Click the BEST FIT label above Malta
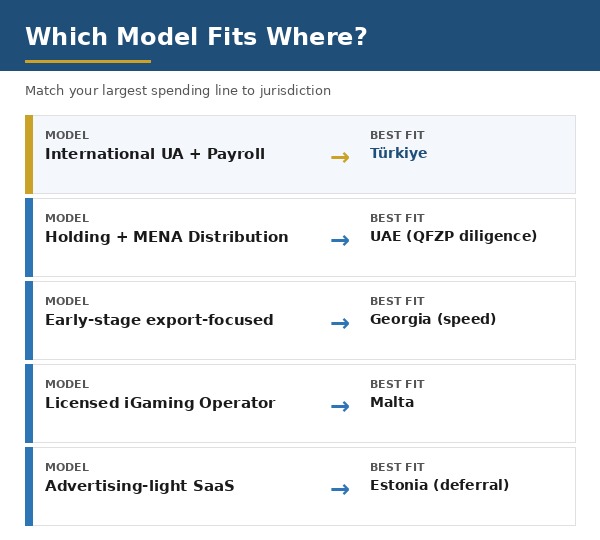Image resolution: width=600 pixels, height=540 pixels. 397,384
